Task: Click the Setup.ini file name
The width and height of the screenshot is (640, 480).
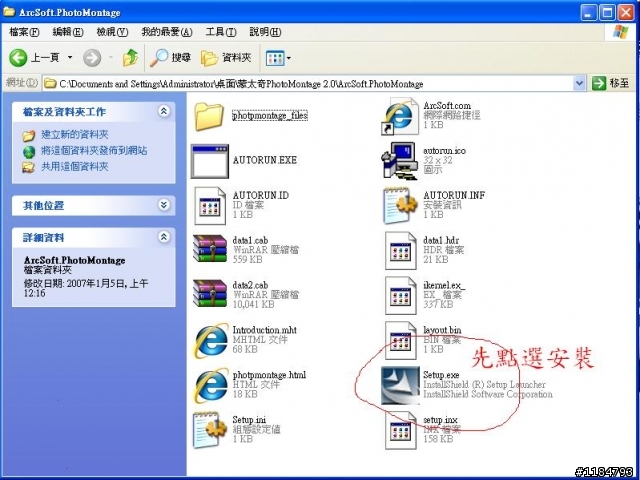Action: [249, 420]
